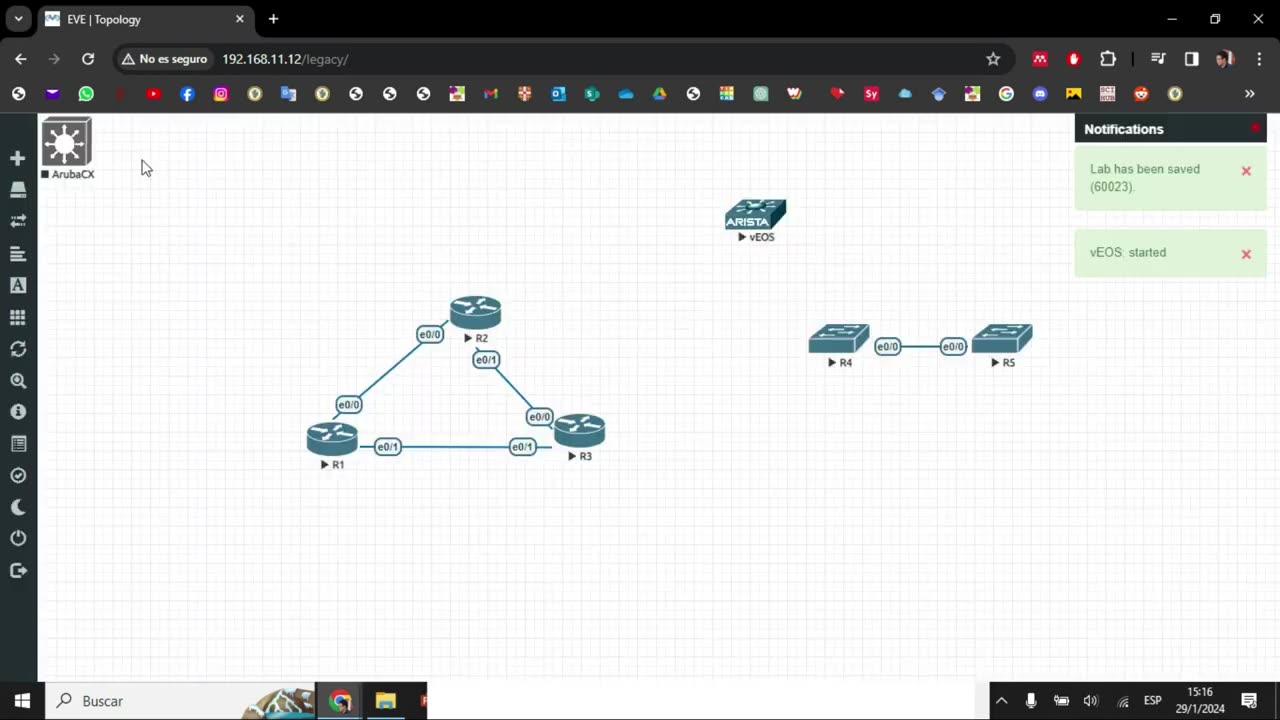The width and height of the screenshot is (1280, 720).
Task: Select router R3 node icon
Action: pyautogui.click(x=580, y=430)
